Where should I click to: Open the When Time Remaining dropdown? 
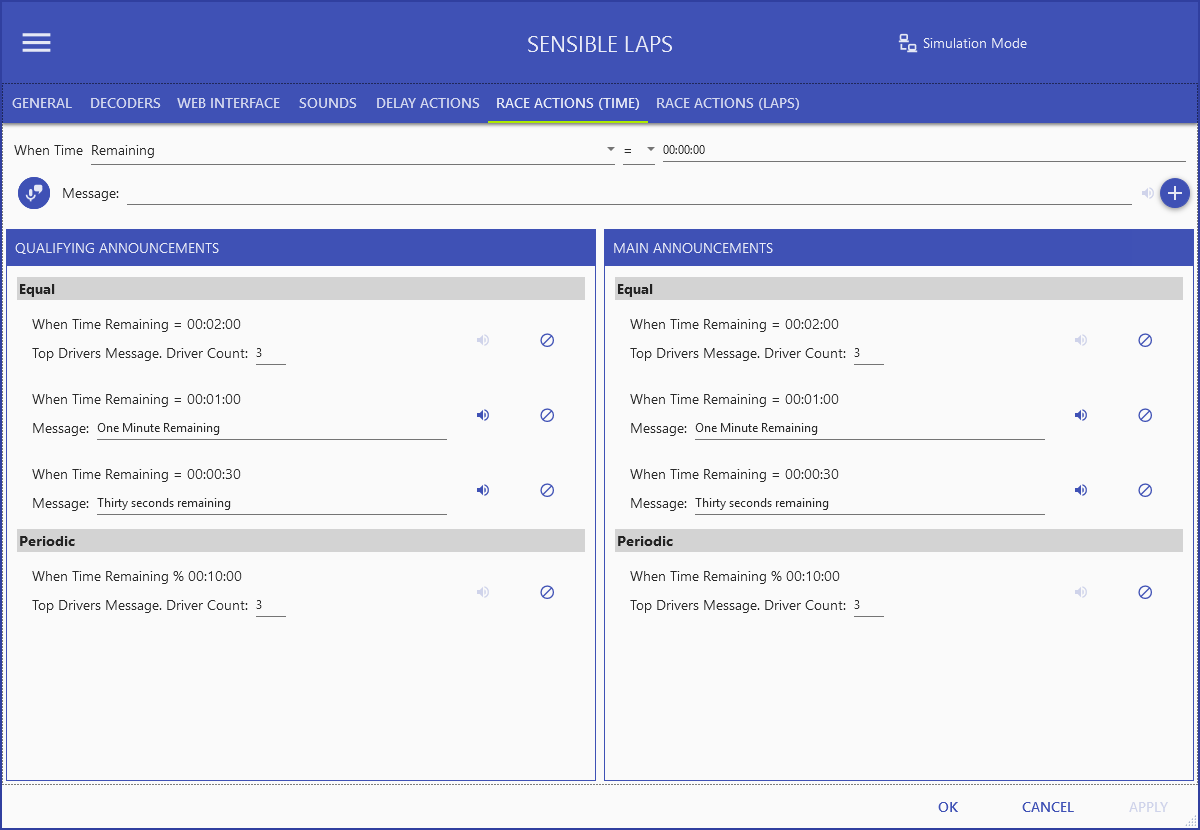(352, 150)
